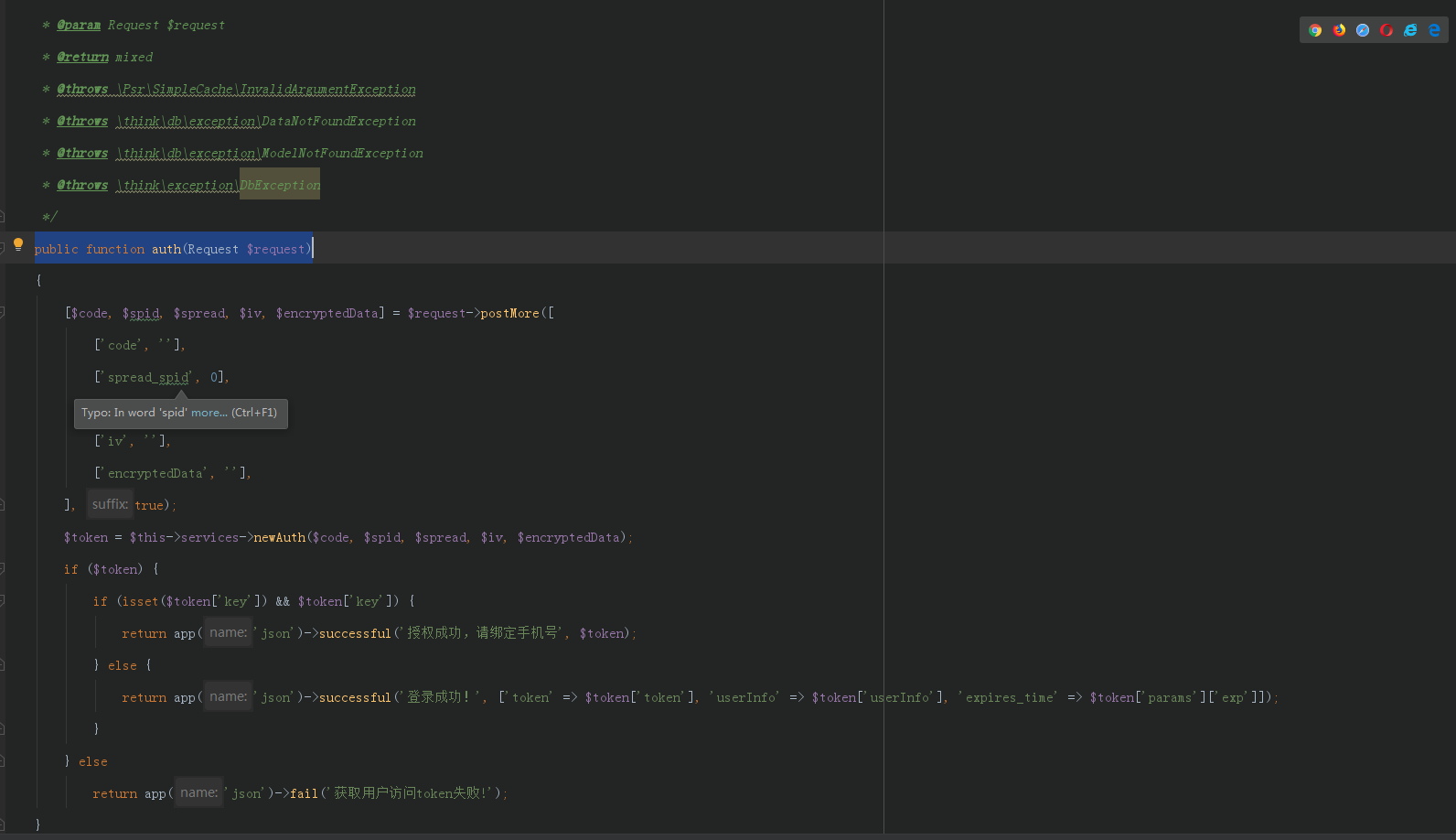Click the 'suffix:' parameter hint
The image size is (1456, 840).
click(110, 504)
